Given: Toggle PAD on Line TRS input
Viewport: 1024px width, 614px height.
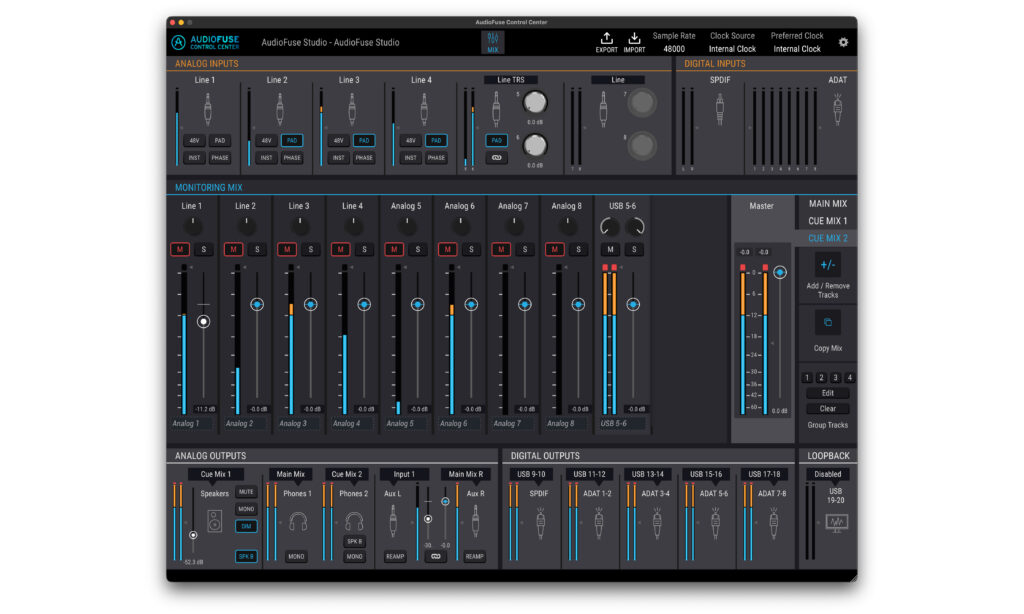Looking at the screenshot, I should coord(496,140).
